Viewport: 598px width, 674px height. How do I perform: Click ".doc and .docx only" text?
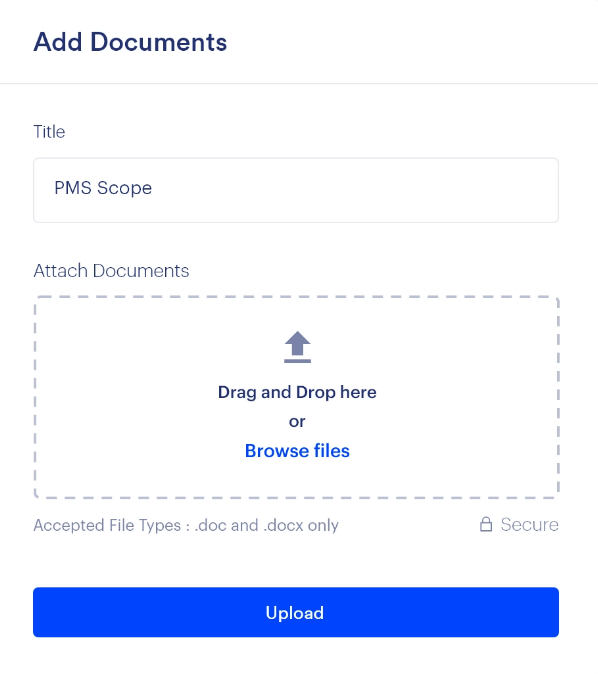pos(267,525)
